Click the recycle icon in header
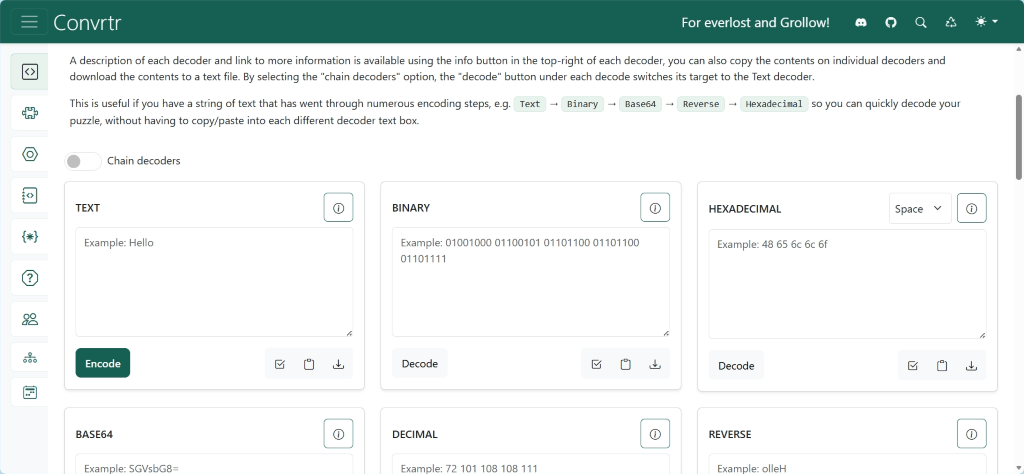Screen dimensions: 1024x474 point(951,22)
